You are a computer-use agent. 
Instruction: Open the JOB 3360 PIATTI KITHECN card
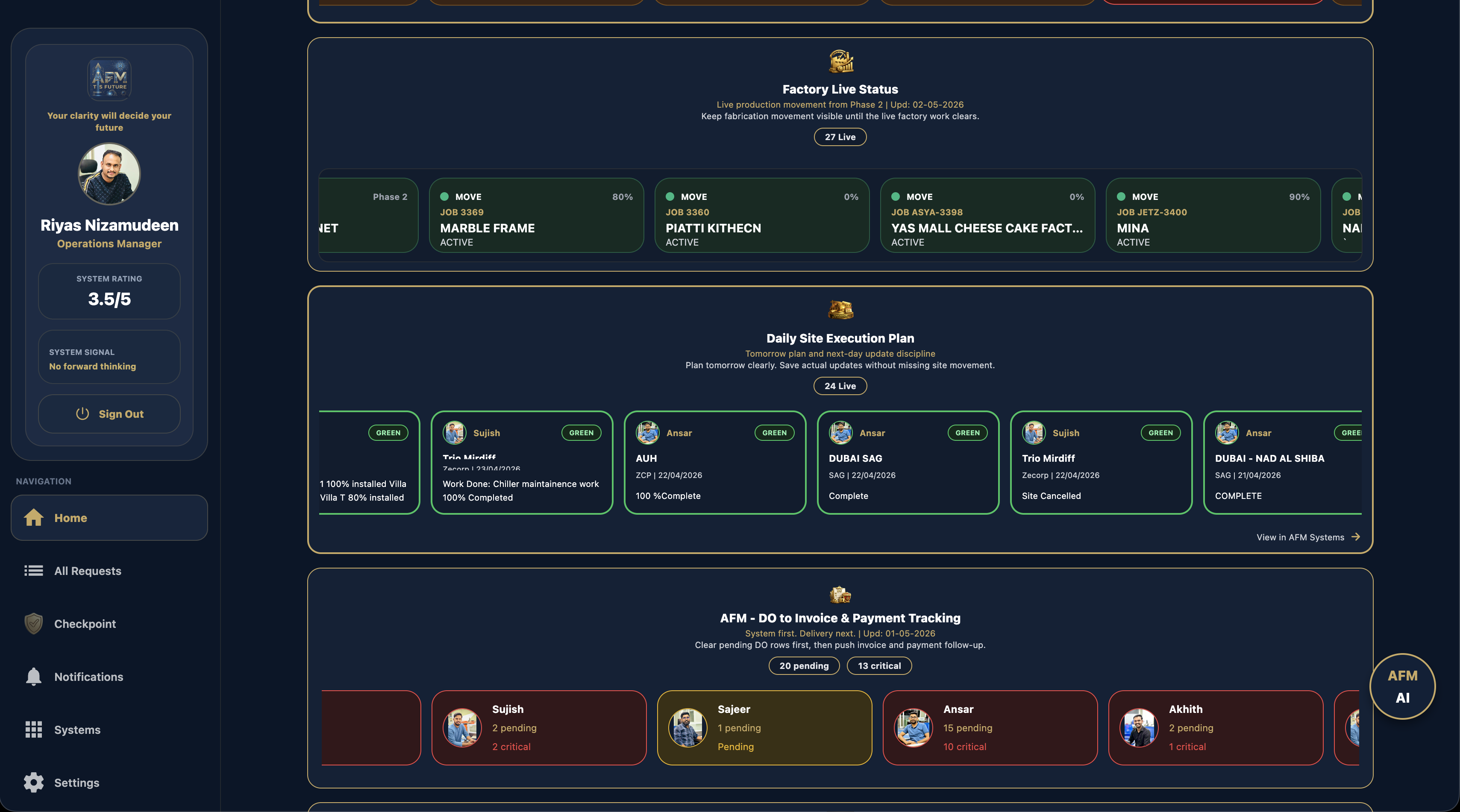[762, 215]
